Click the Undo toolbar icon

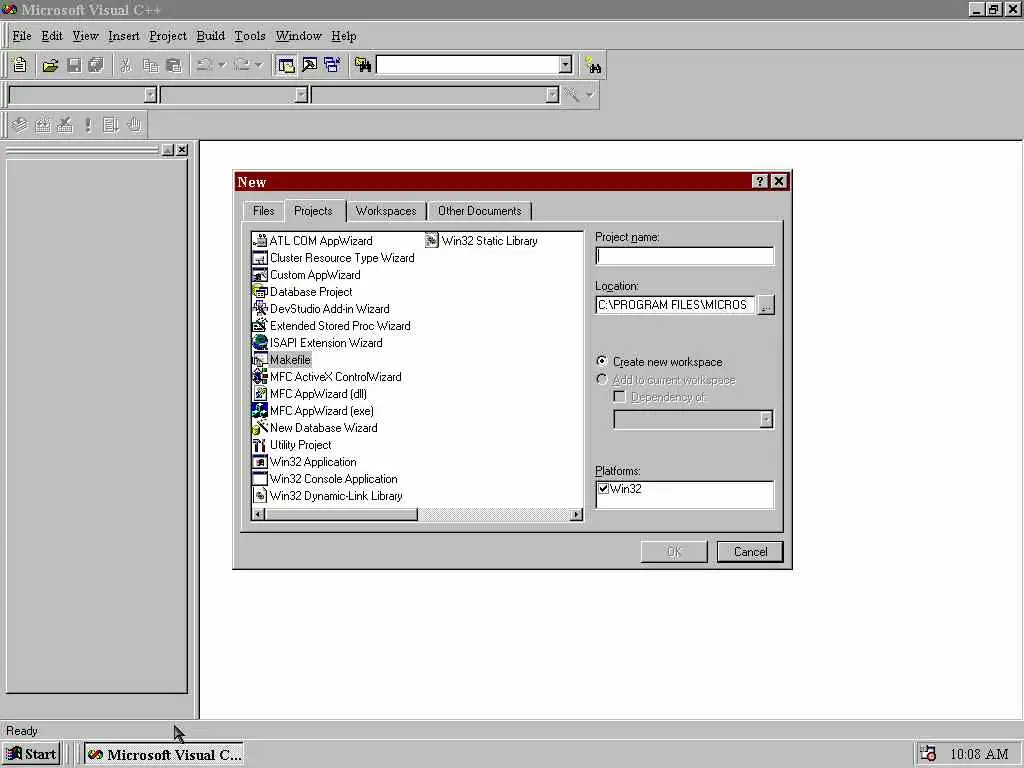[204, 65]
